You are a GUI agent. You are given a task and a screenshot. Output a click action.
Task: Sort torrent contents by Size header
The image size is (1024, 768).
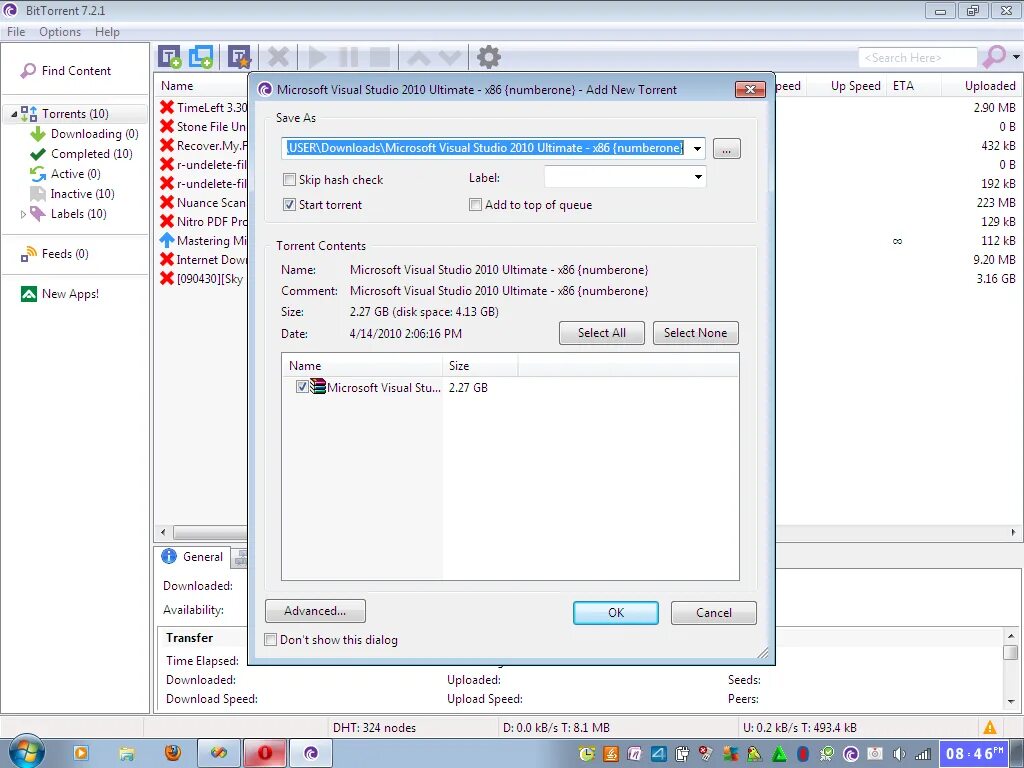(481, 366)
